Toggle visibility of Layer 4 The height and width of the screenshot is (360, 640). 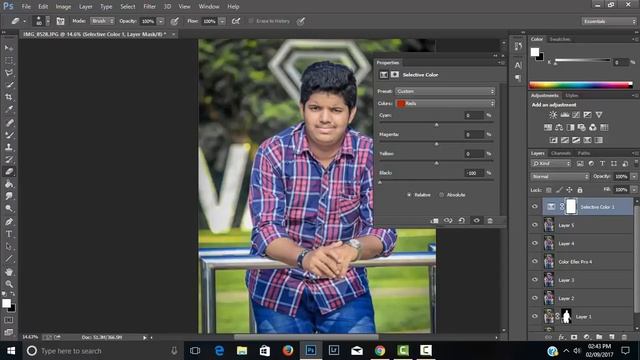pyautogui.click(x=535, y=244)
